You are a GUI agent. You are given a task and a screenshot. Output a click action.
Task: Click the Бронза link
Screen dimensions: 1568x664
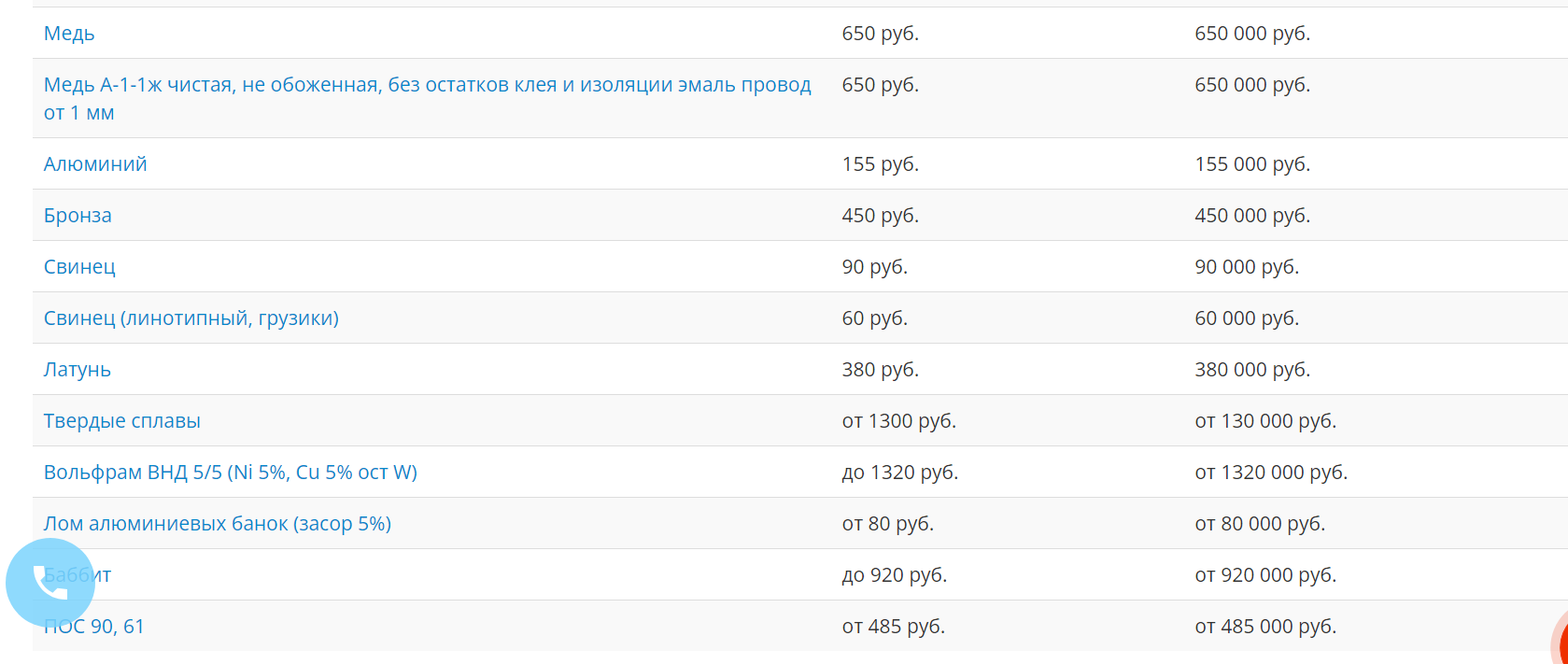78,216
